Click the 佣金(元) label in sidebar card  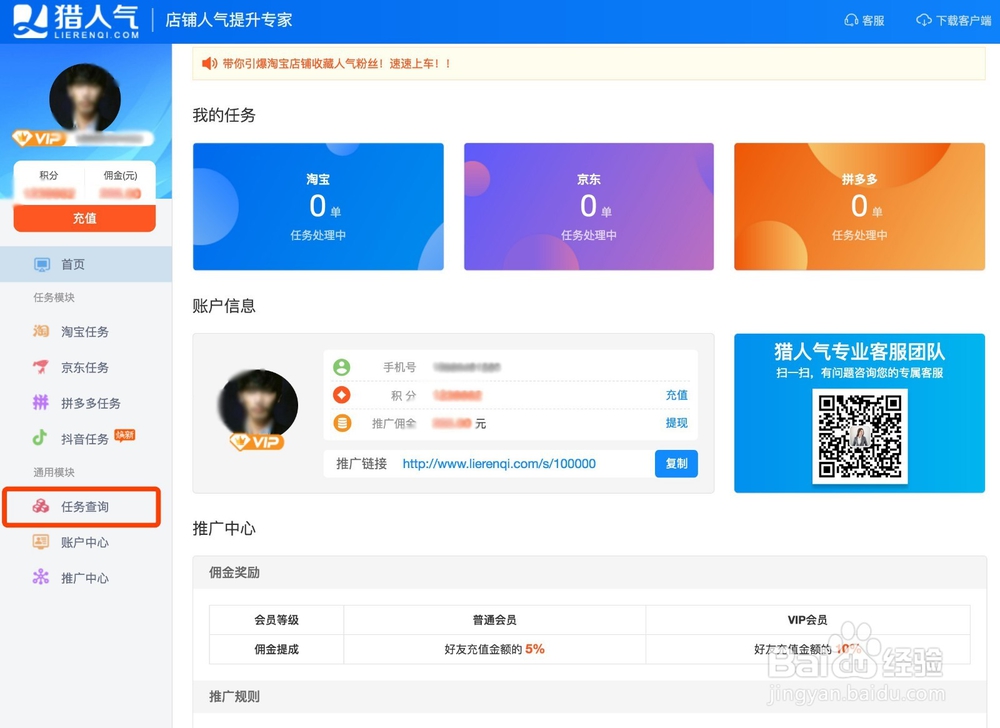point(121,175)
